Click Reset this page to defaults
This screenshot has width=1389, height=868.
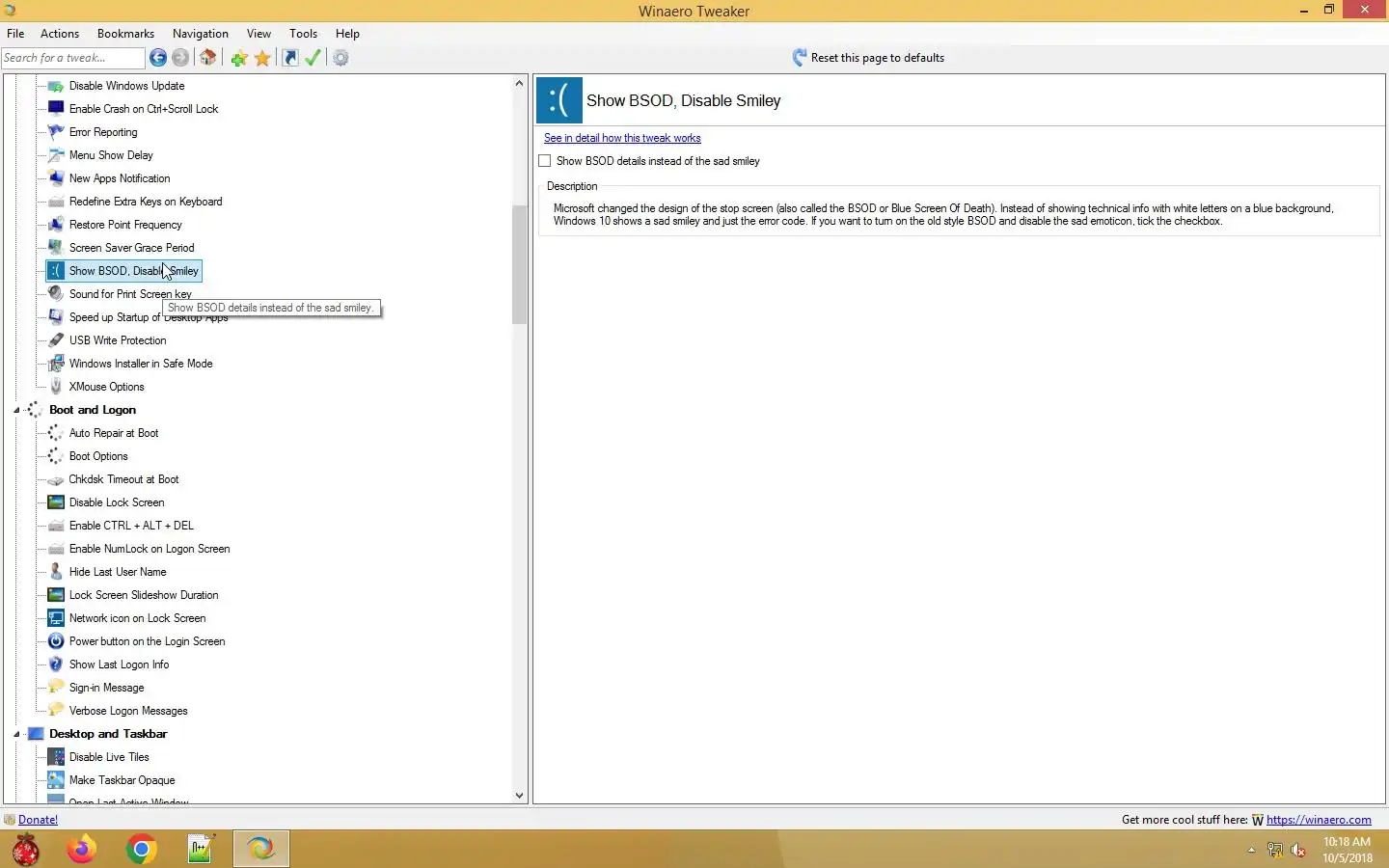coord(868,58)
